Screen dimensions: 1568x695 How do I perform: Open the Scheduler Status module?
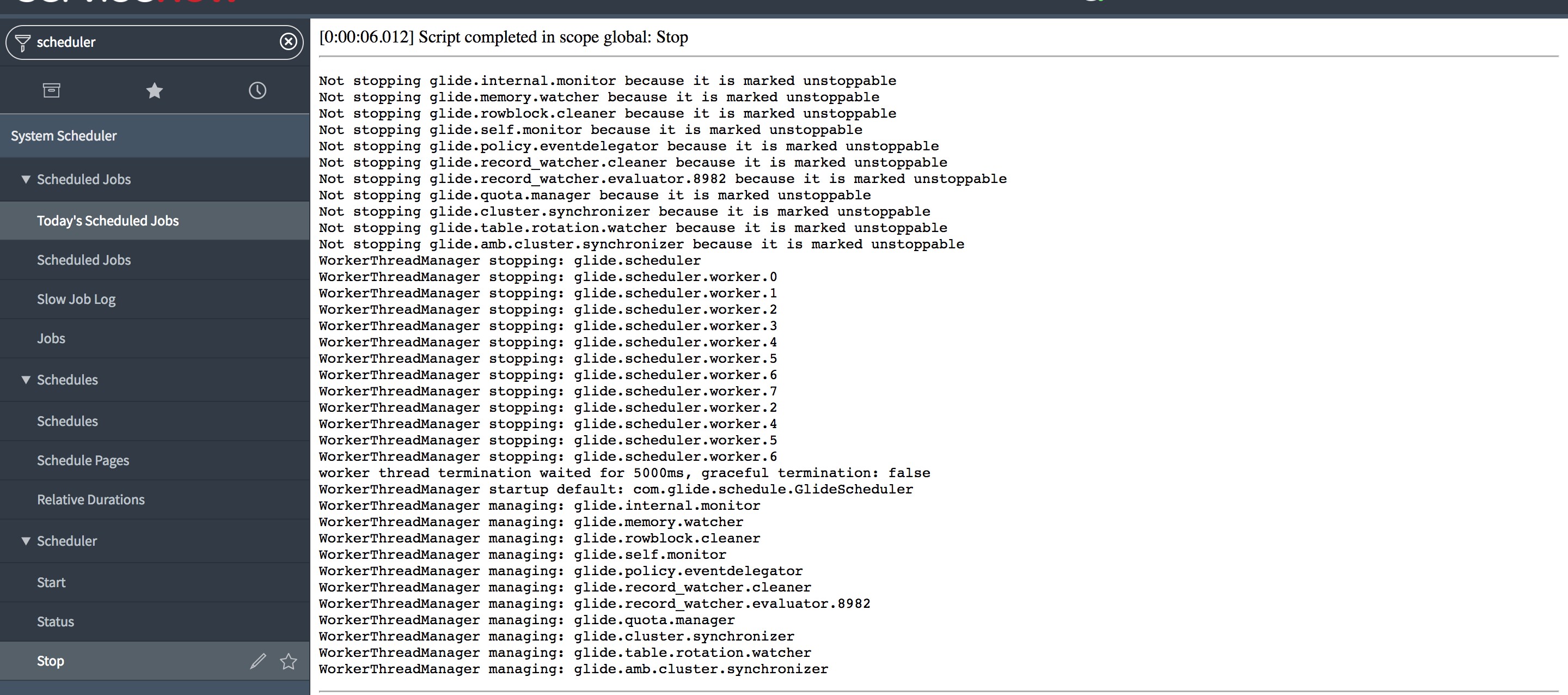[155, 622]
